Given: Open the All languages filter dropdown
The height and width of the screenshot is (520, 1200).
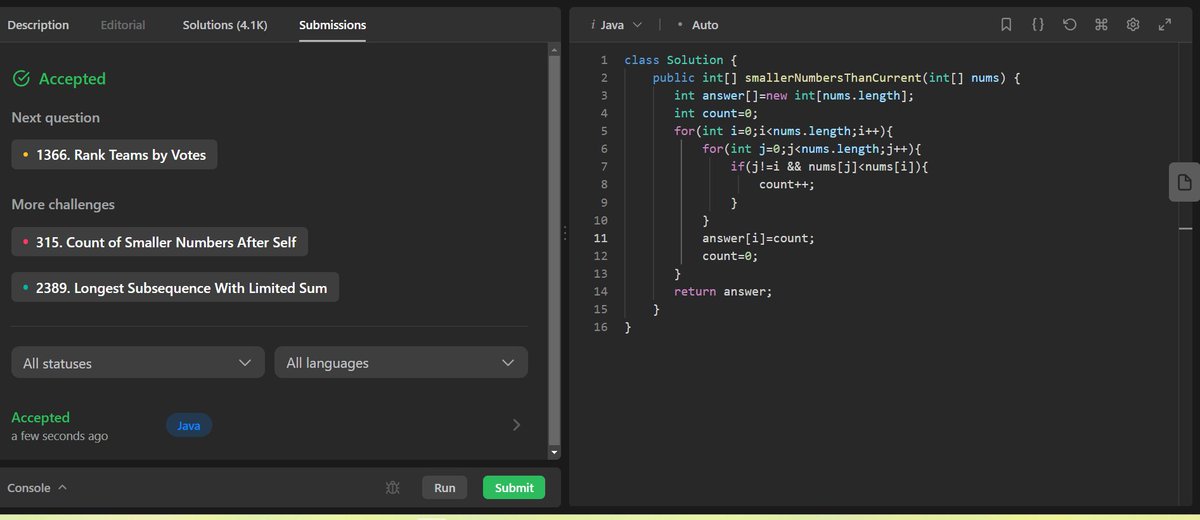Looking at the screenshot, I should pyautogui.click(x=401, y=363).
